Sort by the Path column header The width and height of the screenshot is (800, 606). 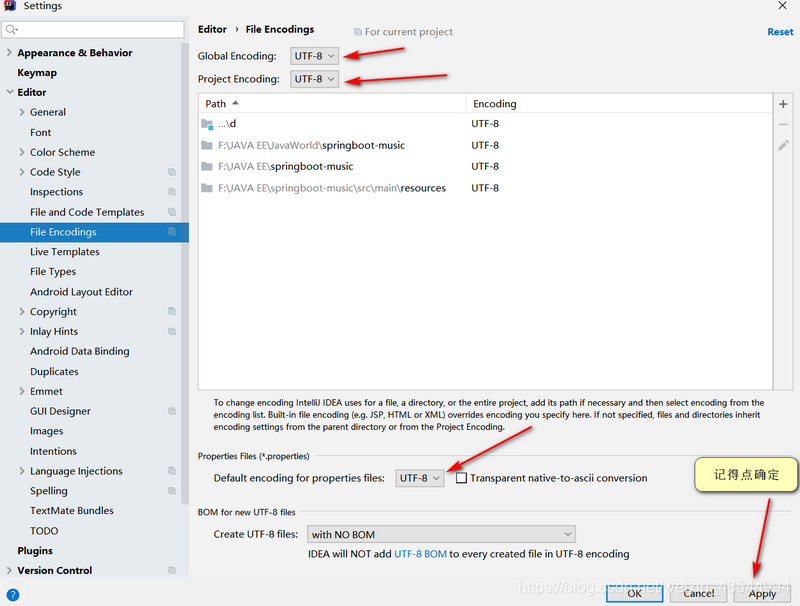point(332,104)
